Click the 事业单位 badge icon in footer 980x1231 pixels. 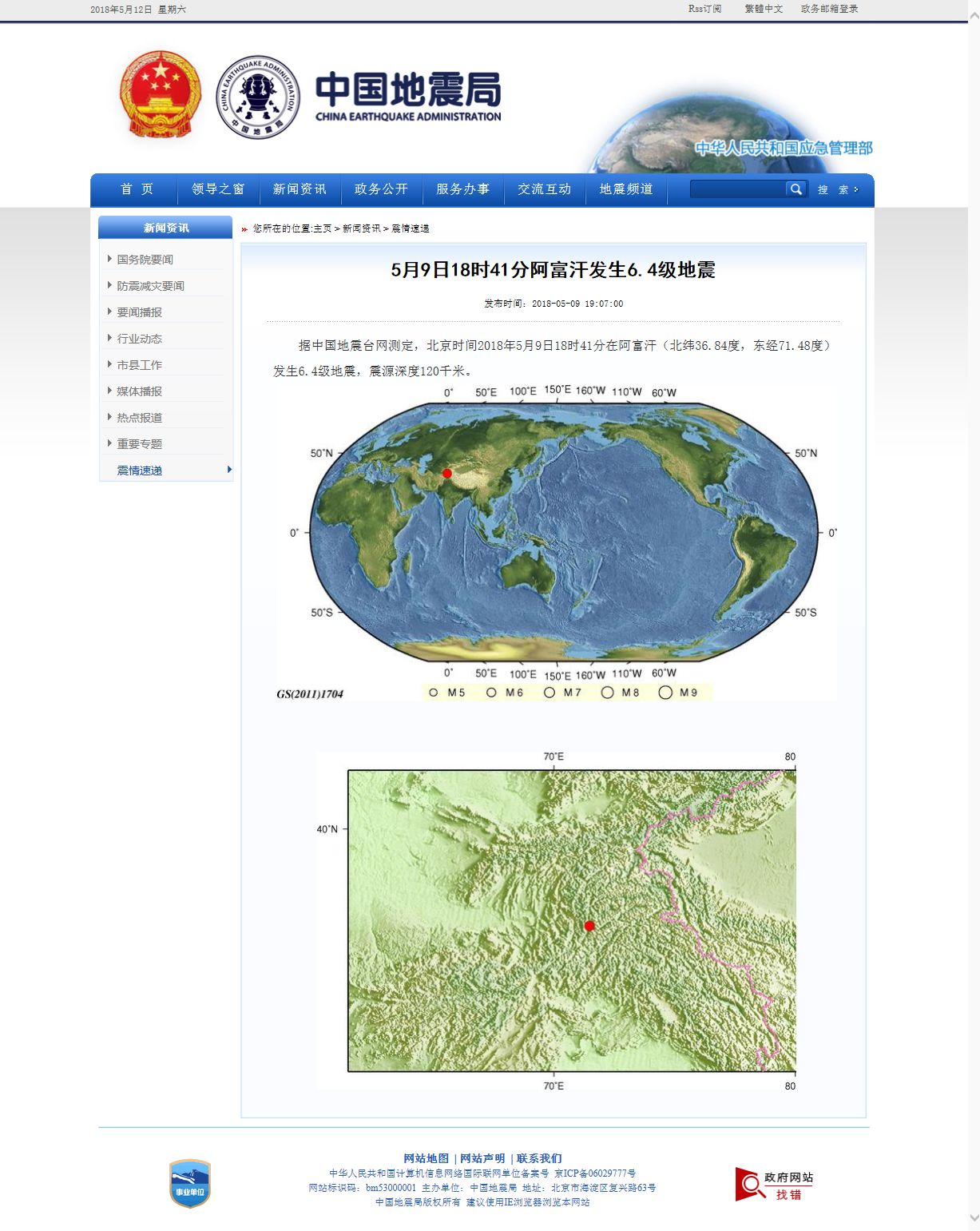click(190, 1183)
